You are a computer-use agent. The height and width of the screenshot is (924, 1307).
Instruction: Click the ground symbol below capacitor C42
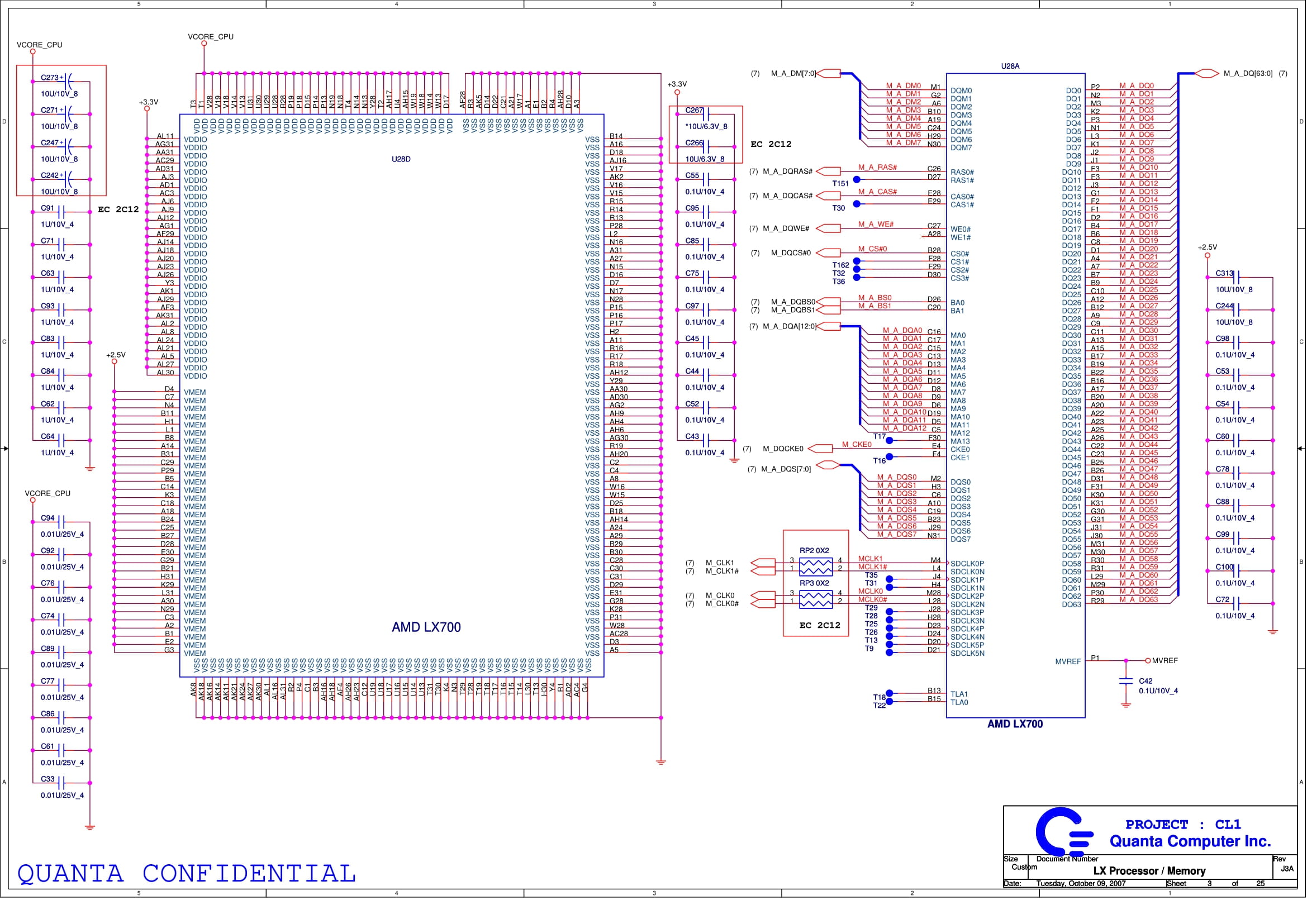(x=1125, y=706)
